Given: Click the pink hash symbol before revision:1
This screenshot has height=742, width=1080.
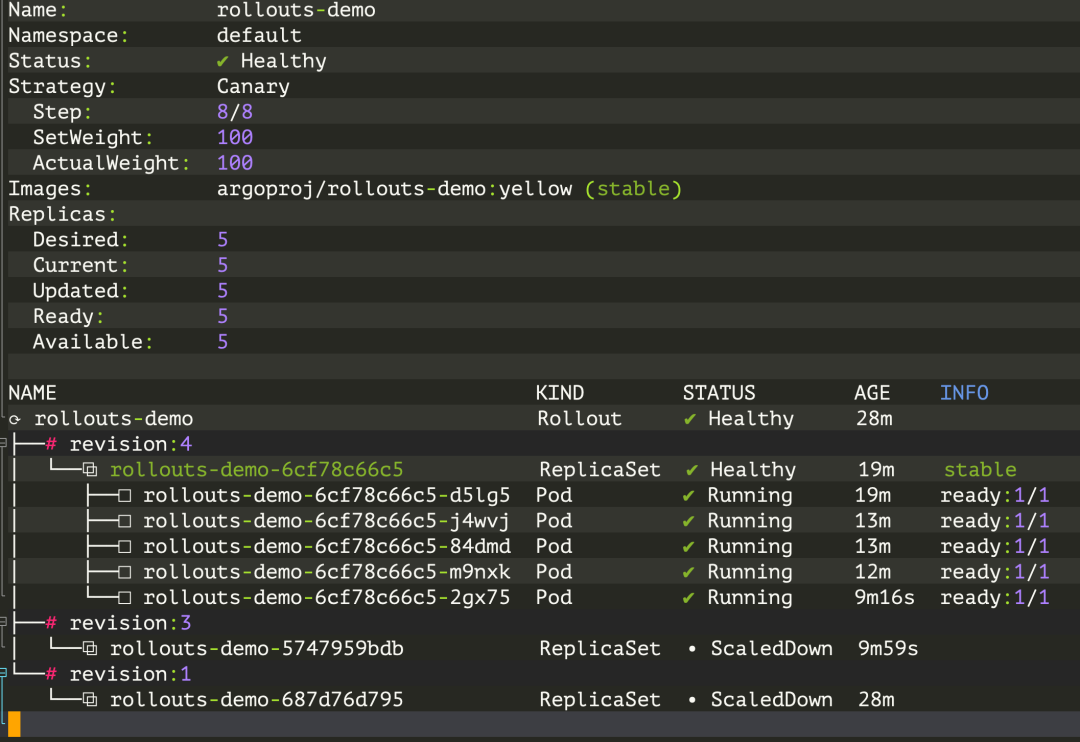Looking at the screenshot, I should 51,674.
